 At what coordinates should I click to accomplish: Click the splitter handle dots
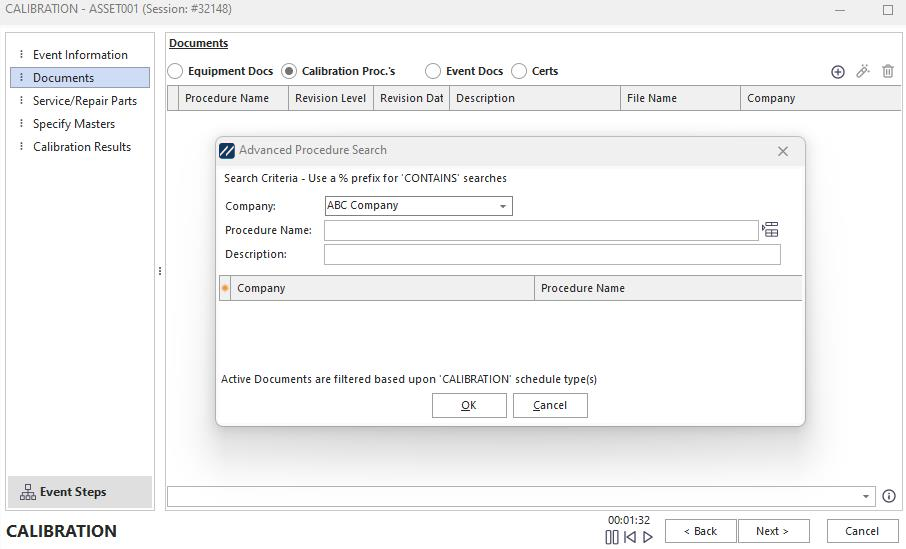[x=160, y=271]
